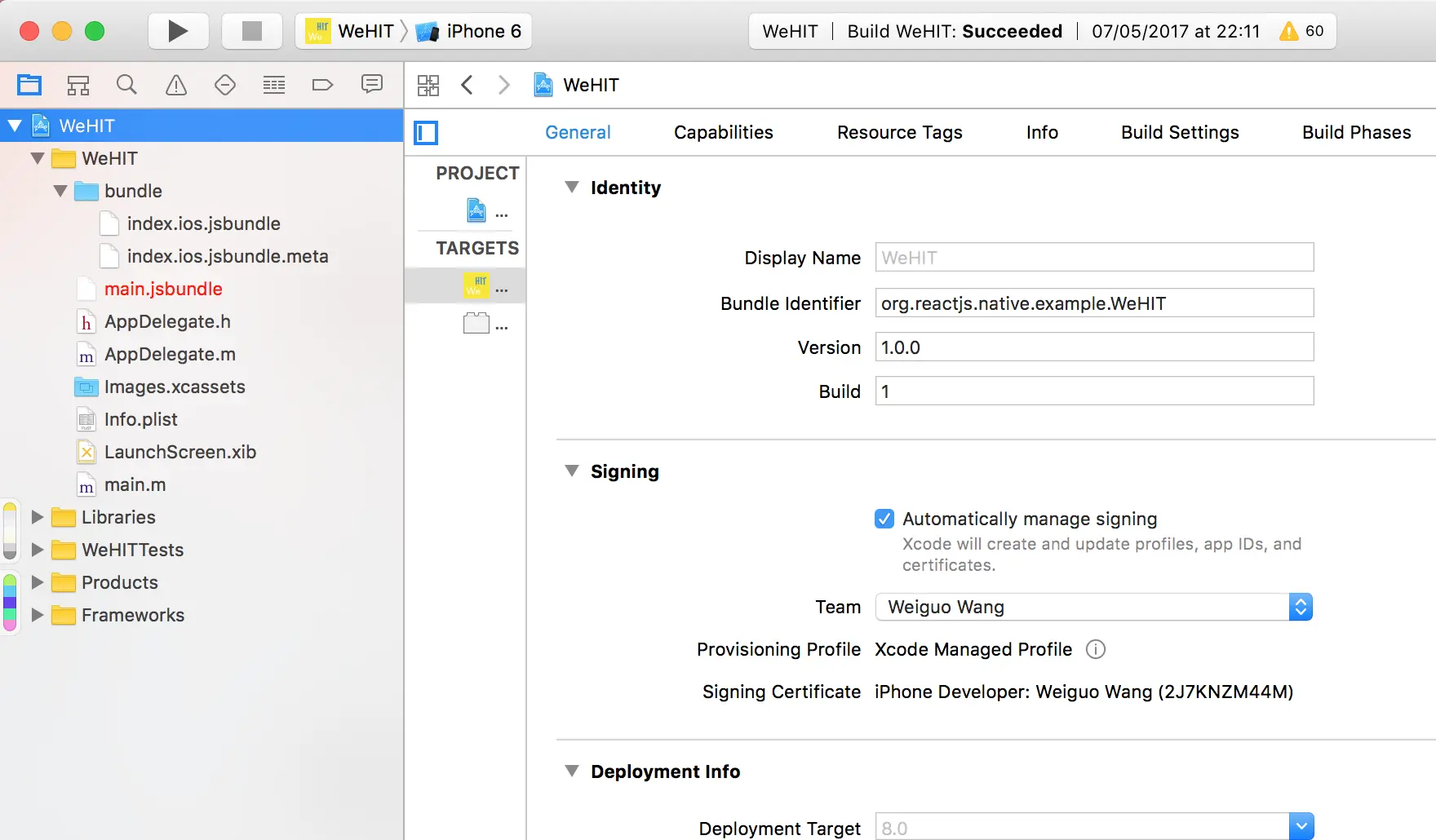Viewport: 1436px width, 840px height.
Task: Click the Display Name field
Action: pos(1094,257)
